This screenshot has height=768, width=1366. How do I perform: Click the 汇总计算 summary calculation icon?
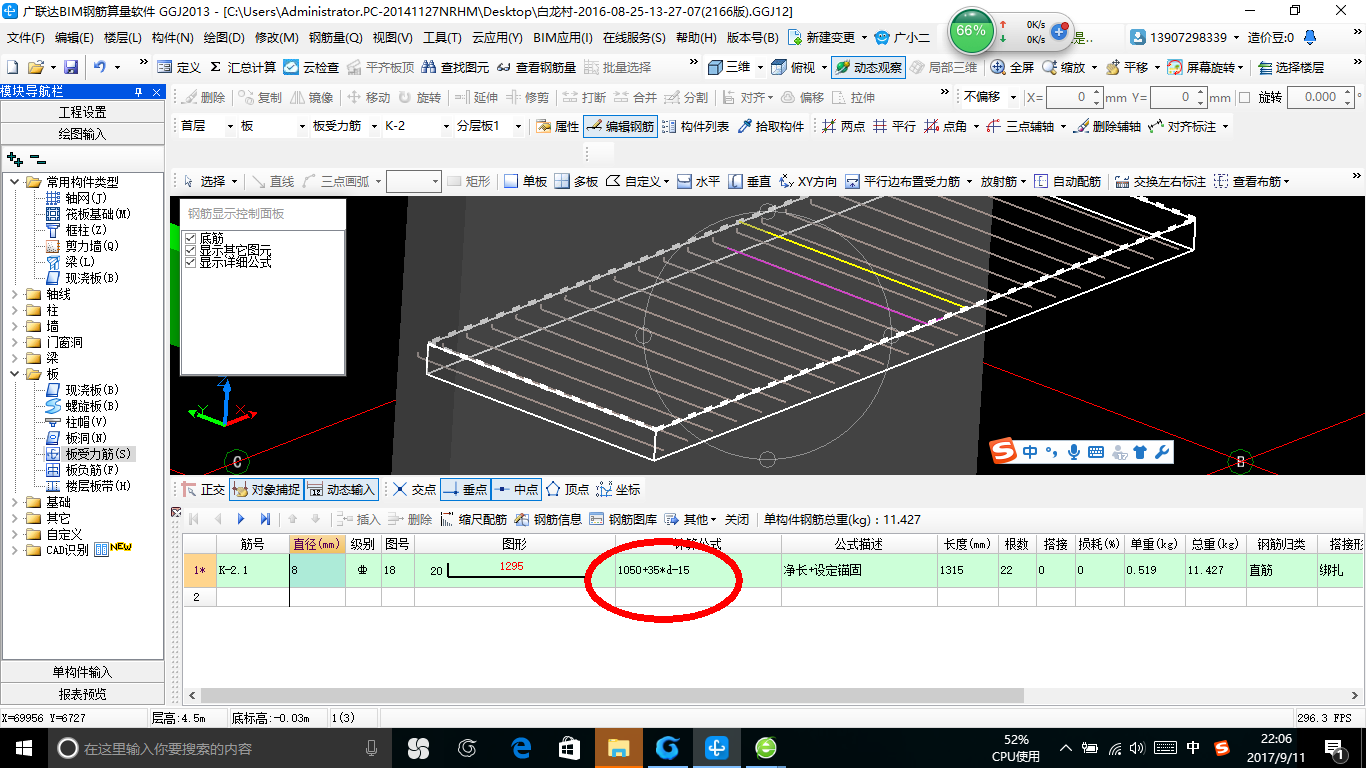point(243,67)
